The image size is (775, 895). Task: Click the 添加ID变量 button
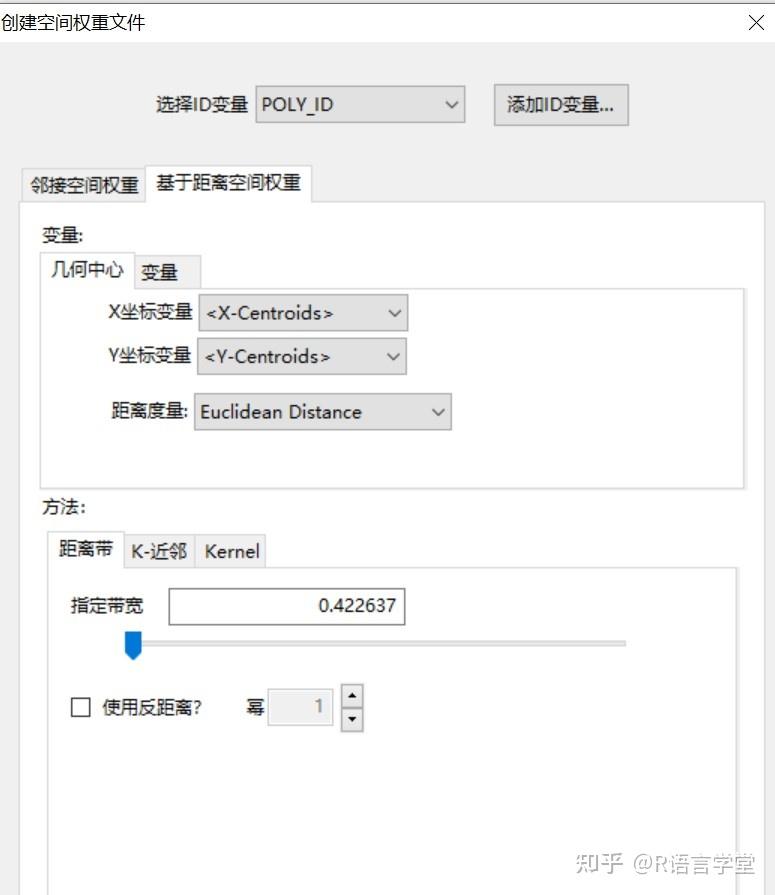[561, 104]
